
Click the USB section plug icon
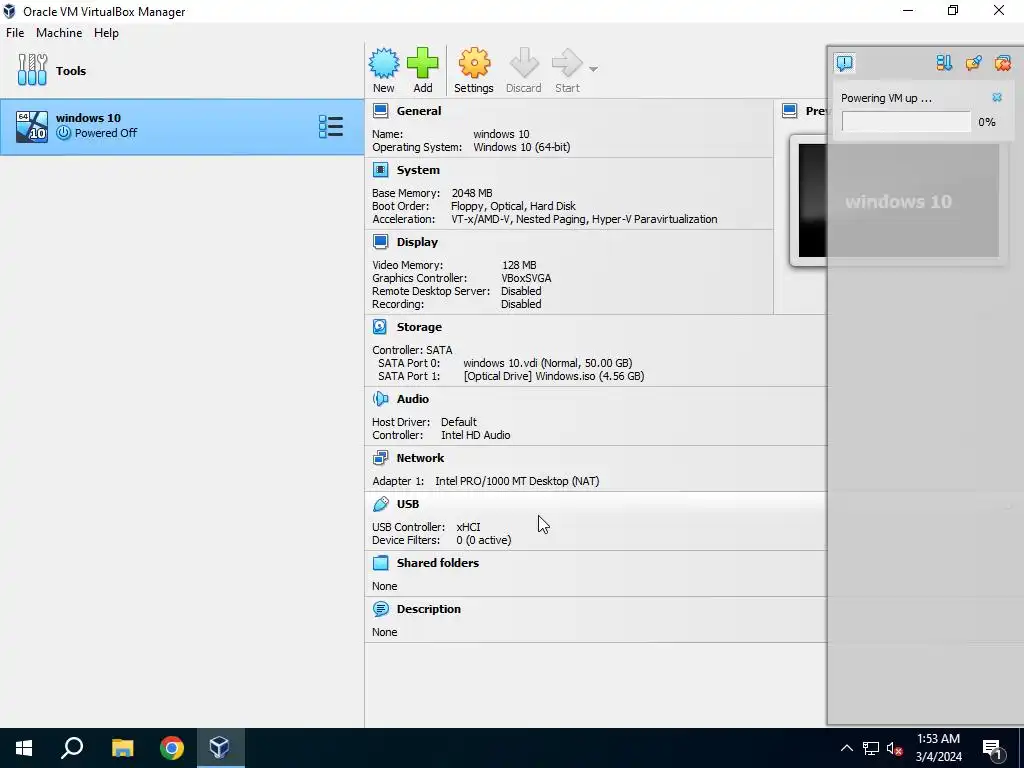(x=380, y=504)
